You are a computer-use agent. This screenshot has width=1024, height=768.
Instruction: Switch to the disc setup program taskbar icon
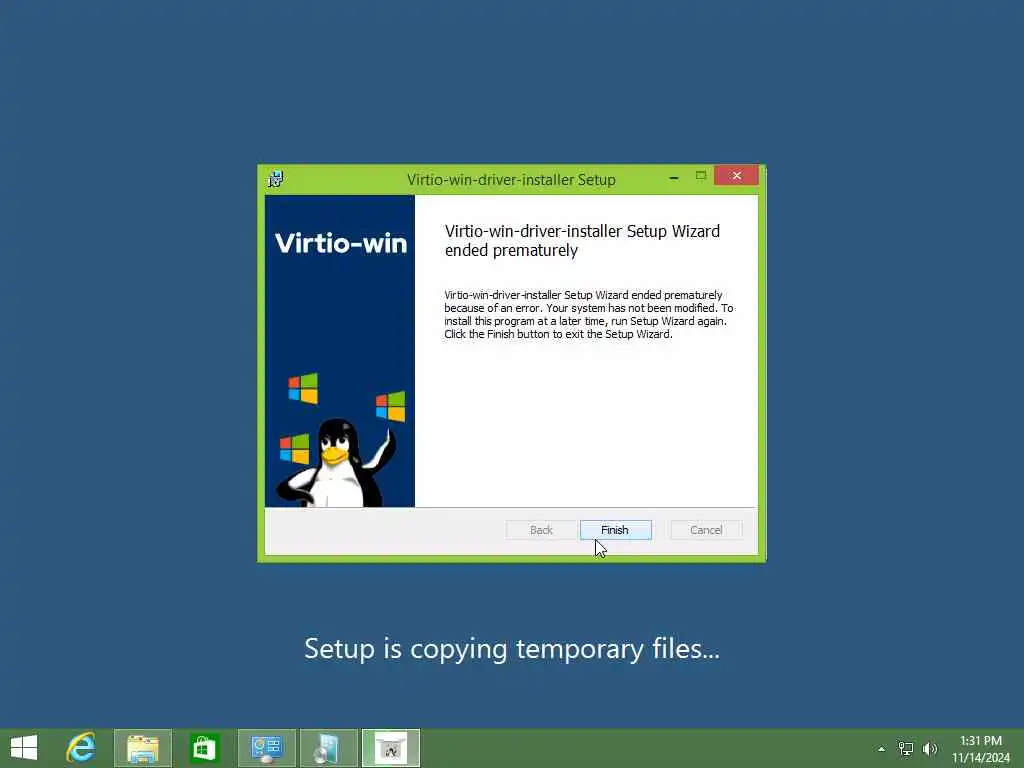pos(328,748)
